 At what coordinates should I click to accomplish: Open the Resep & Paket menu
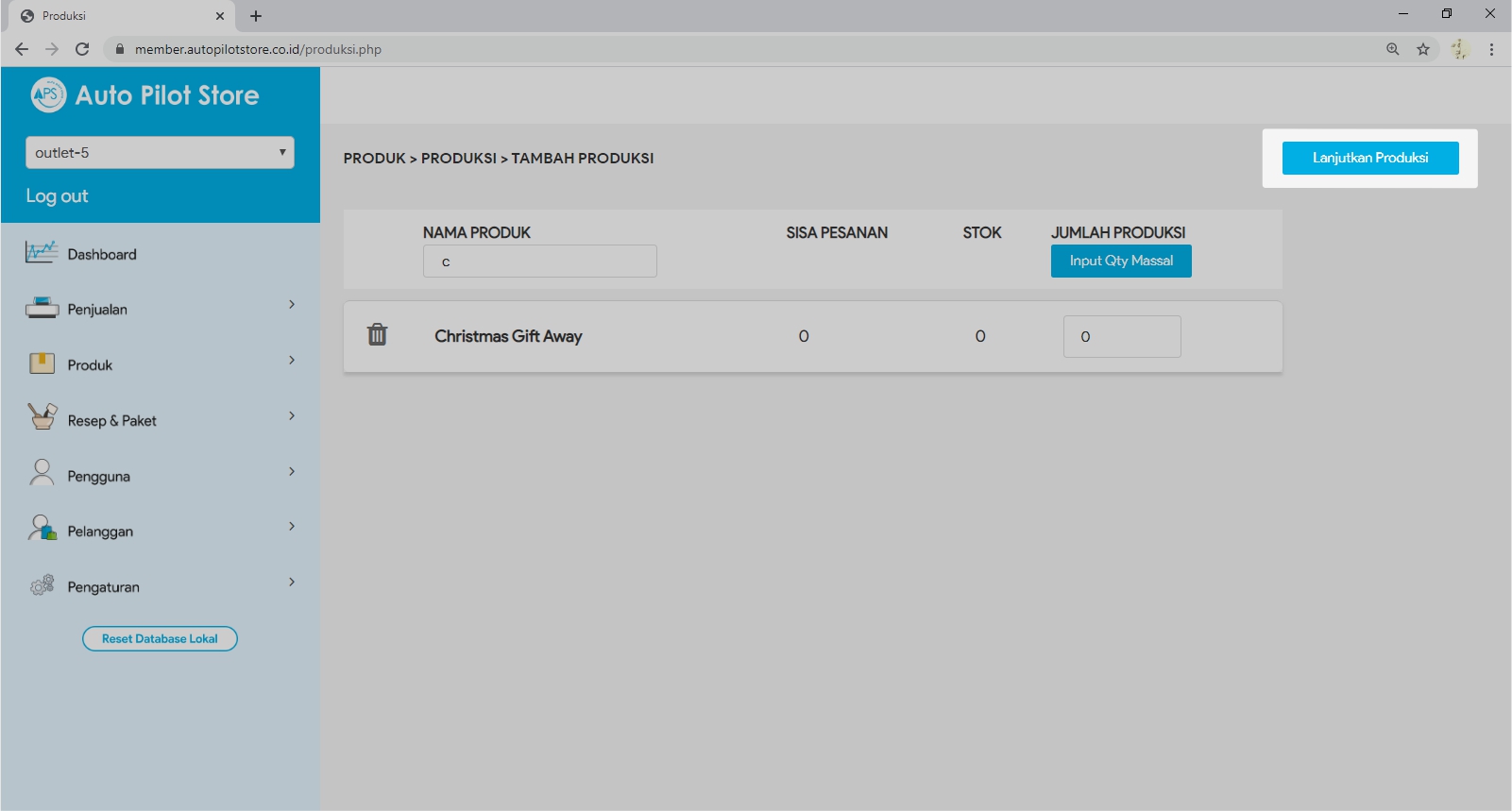point(111,421)
